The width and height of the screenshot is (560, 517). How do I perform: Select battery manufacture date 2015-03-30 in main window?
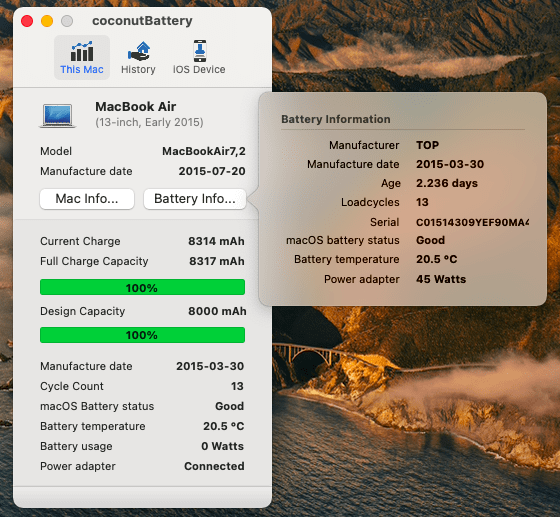click(x=210, y=366)
